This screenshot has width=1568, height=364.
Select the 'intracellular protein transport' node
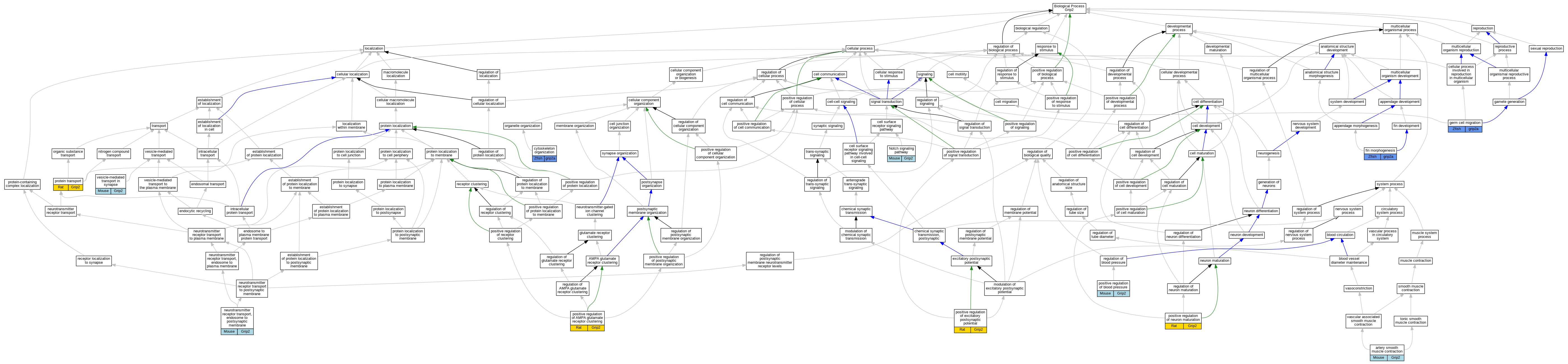coord(240,211)
